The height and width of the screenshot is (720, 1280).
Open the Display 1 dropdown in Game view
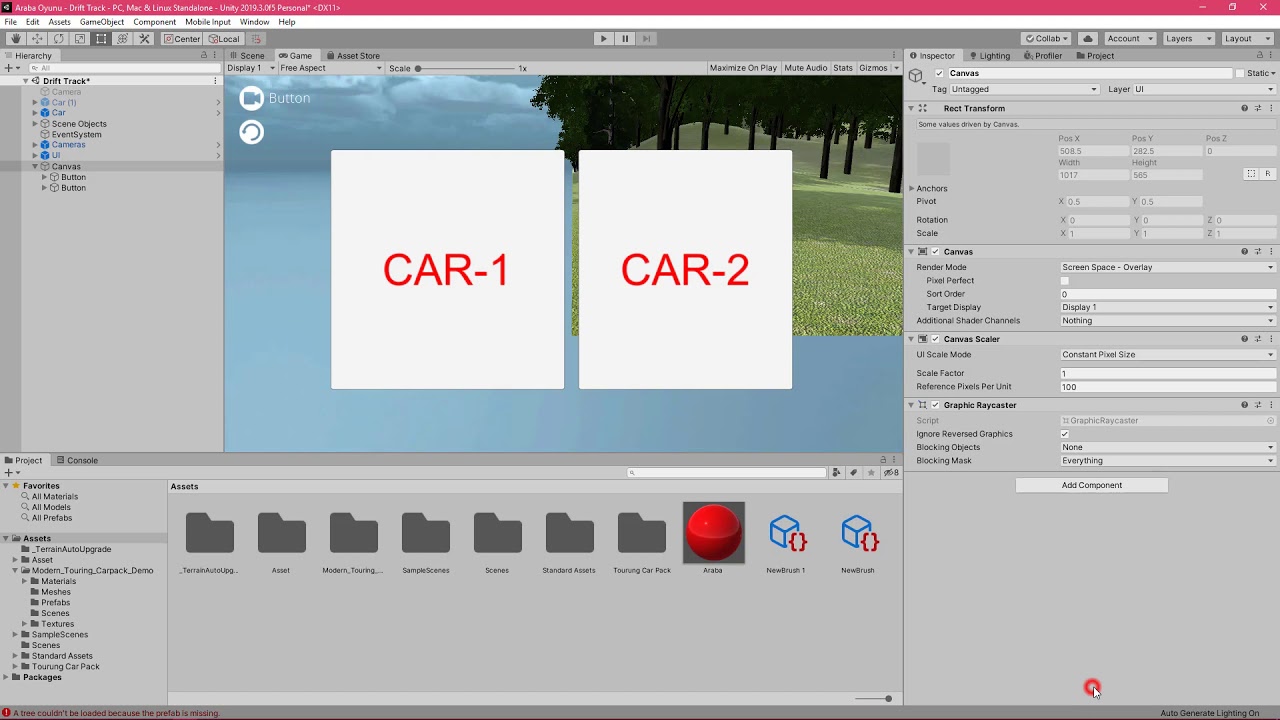pyautogui.click(x=251, y=68)
